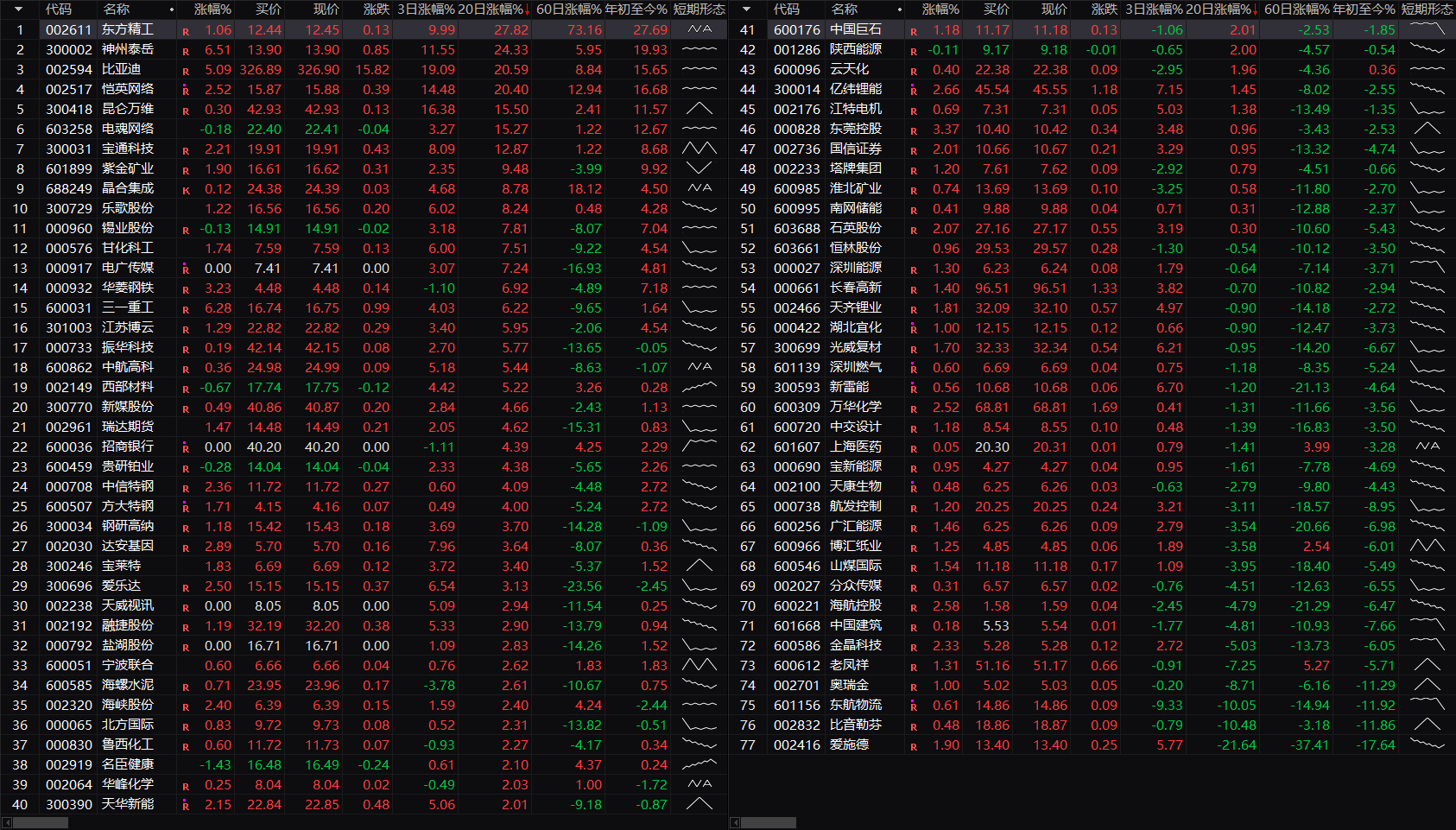Screen dimensions: 1456x830
Task: Click the R marker in the 比音勒芬 row
Action: pos(914,726)
